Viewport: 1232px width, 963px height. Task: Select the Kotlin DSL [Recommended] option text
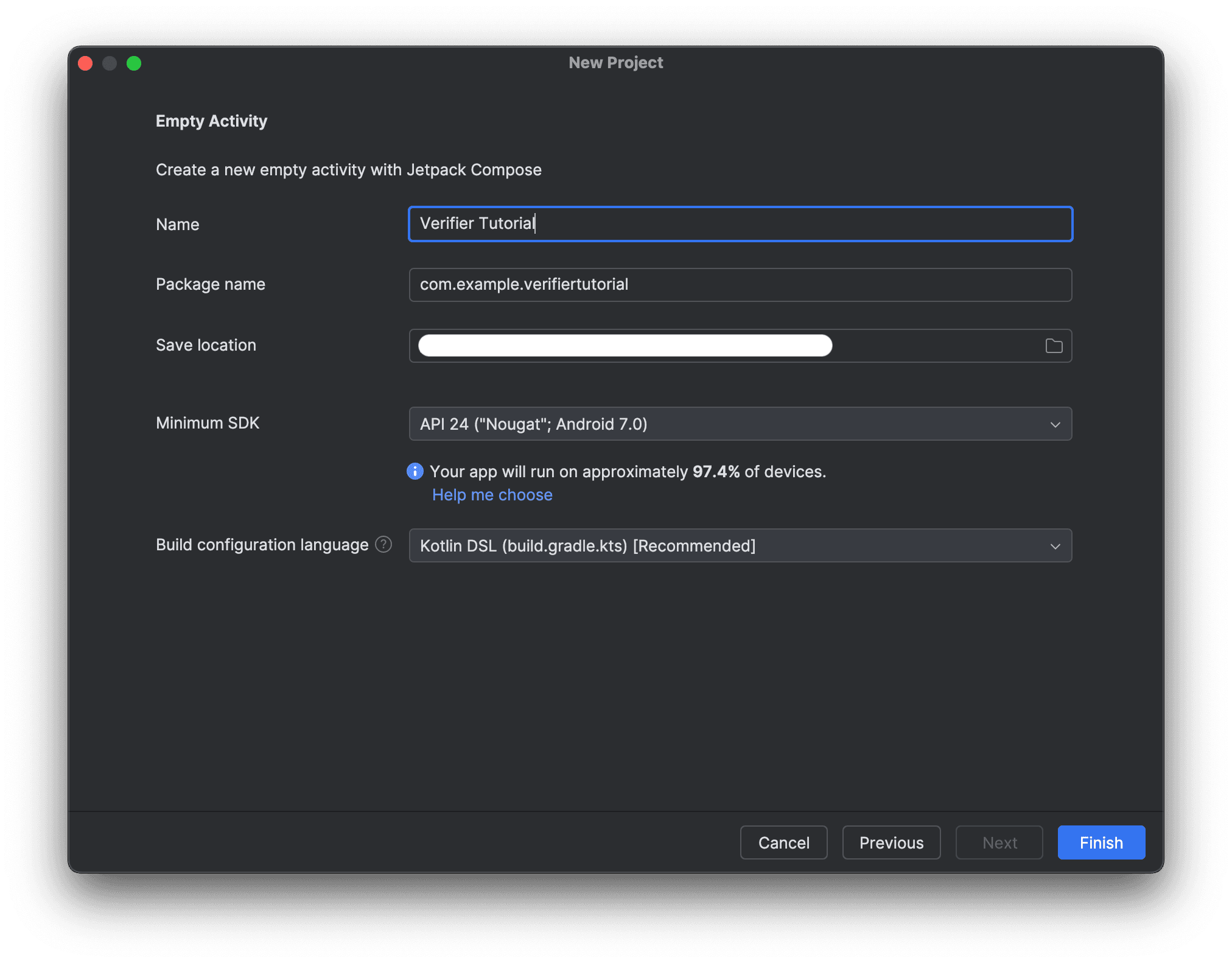point(586,545)
